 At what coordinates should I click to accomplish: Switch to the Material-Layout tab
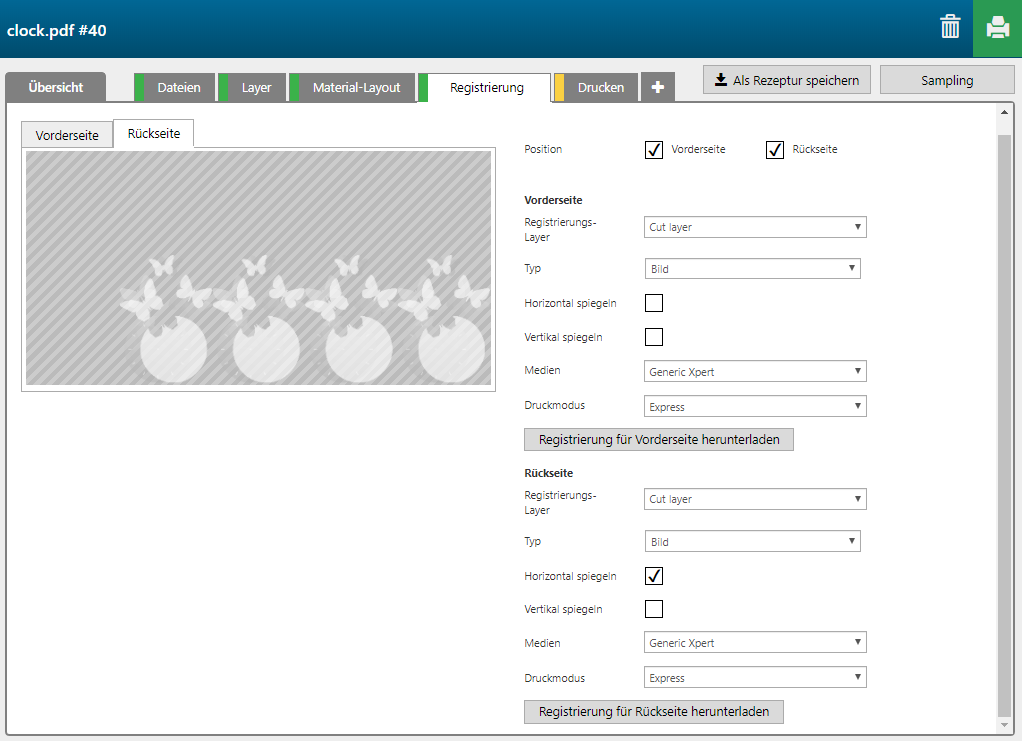(355, 88)
